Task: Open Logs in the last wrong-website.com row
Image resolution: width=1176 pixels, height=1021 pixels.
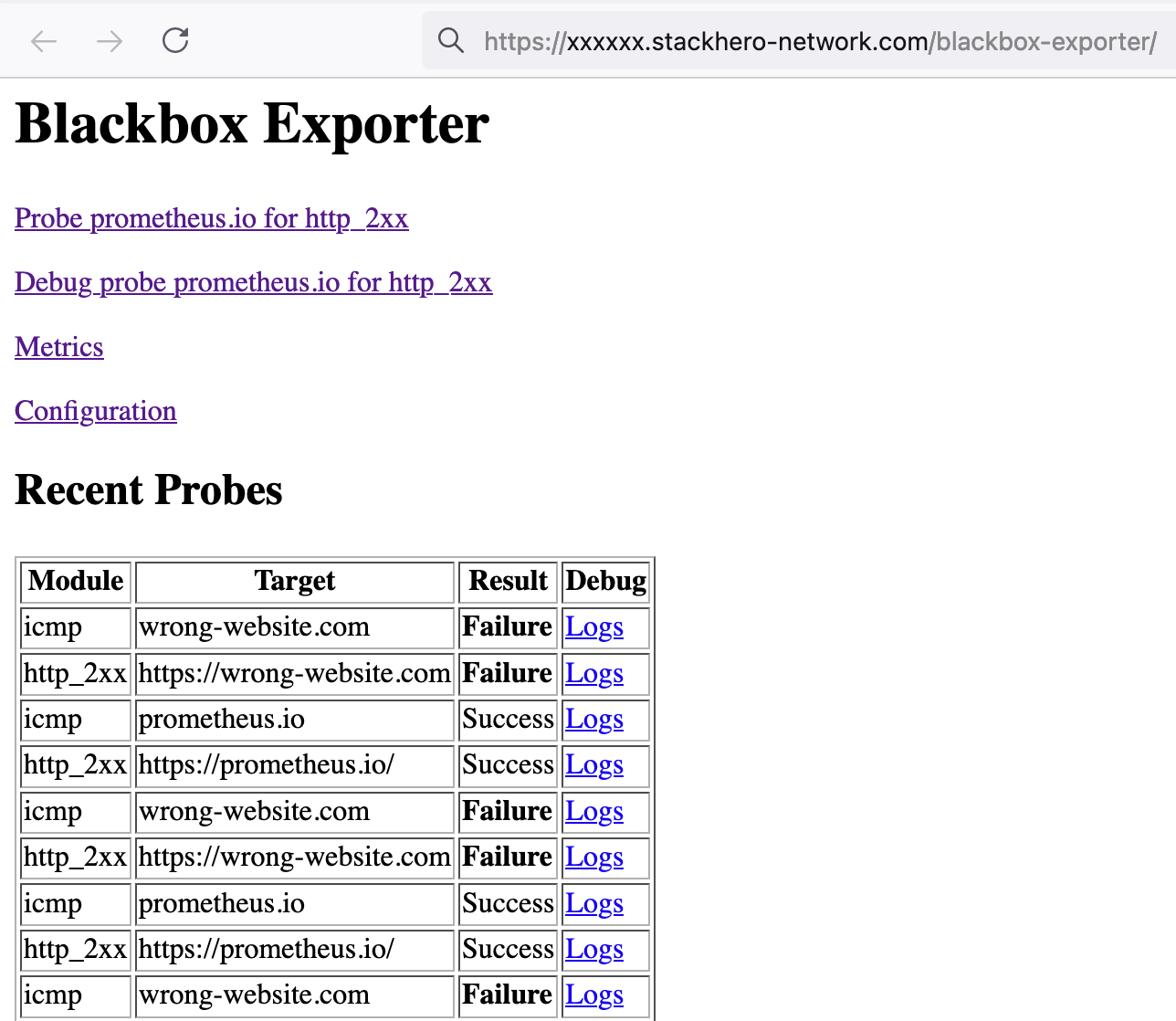Action: (593, 996)
